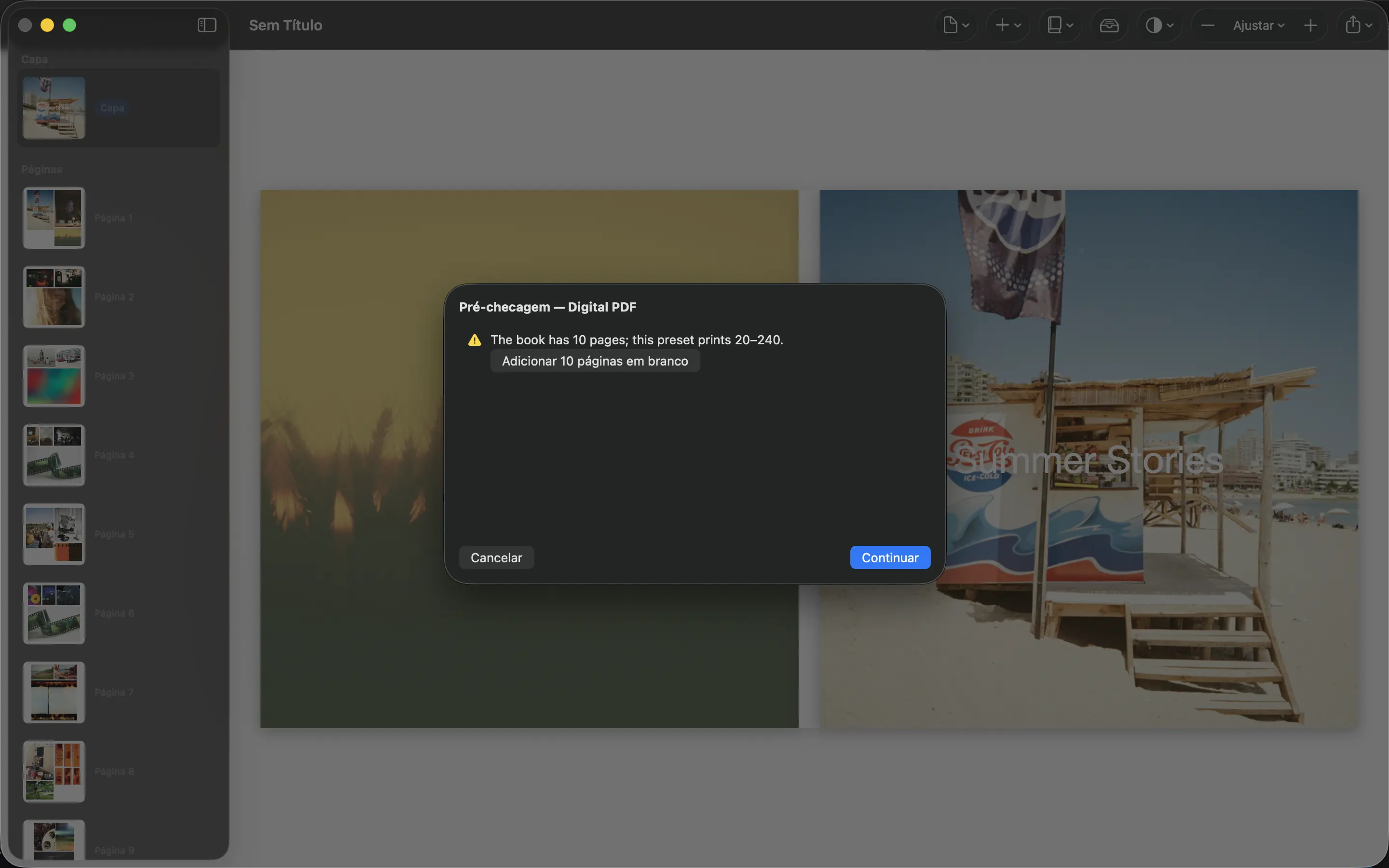This screenshot has width=1389, height=868.
Task: Open the share export icon
Action: 1359,25
